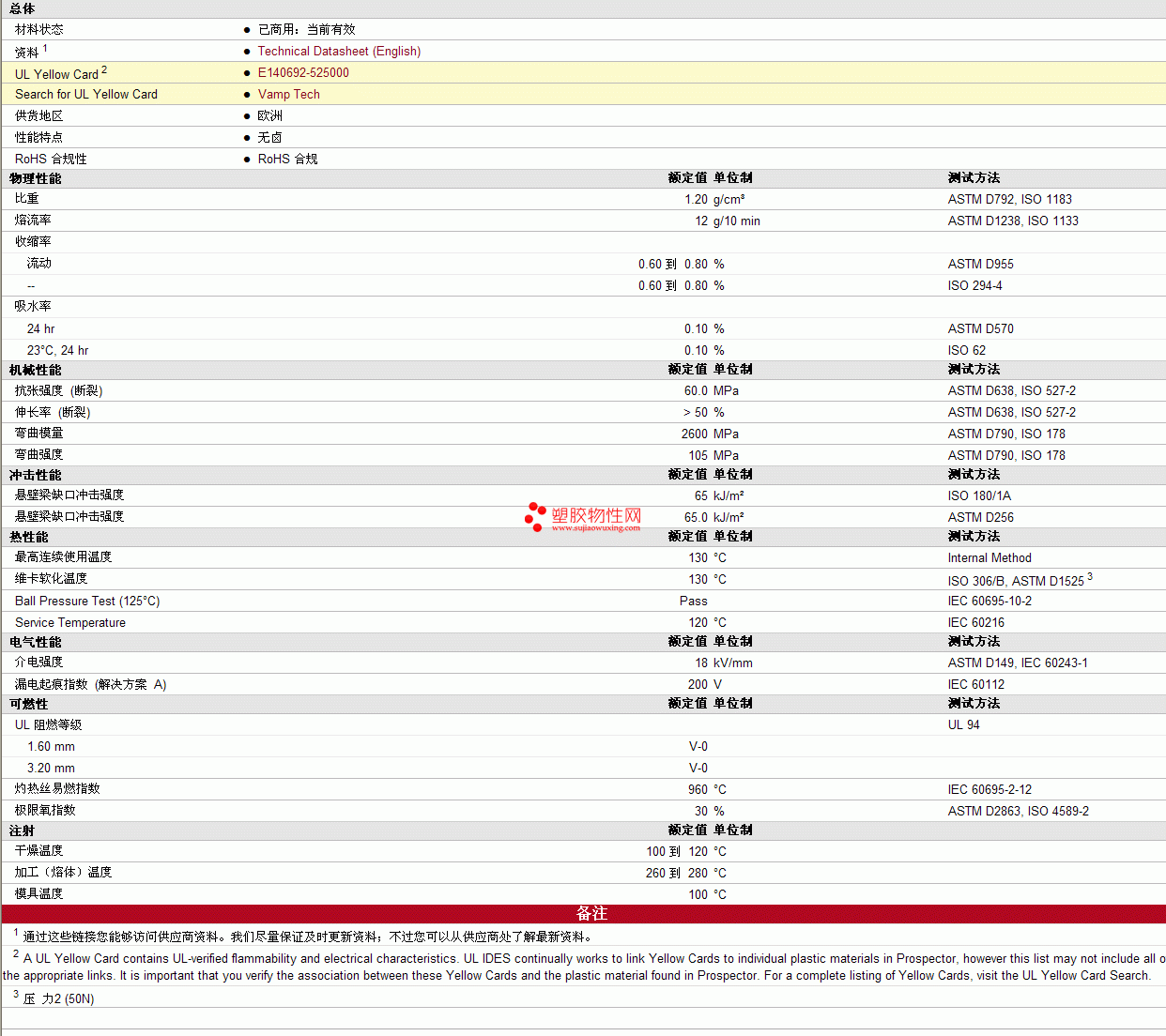Select the value 已商用: 当前有效
The image size is (1166, 1036).
click(307, 30)
